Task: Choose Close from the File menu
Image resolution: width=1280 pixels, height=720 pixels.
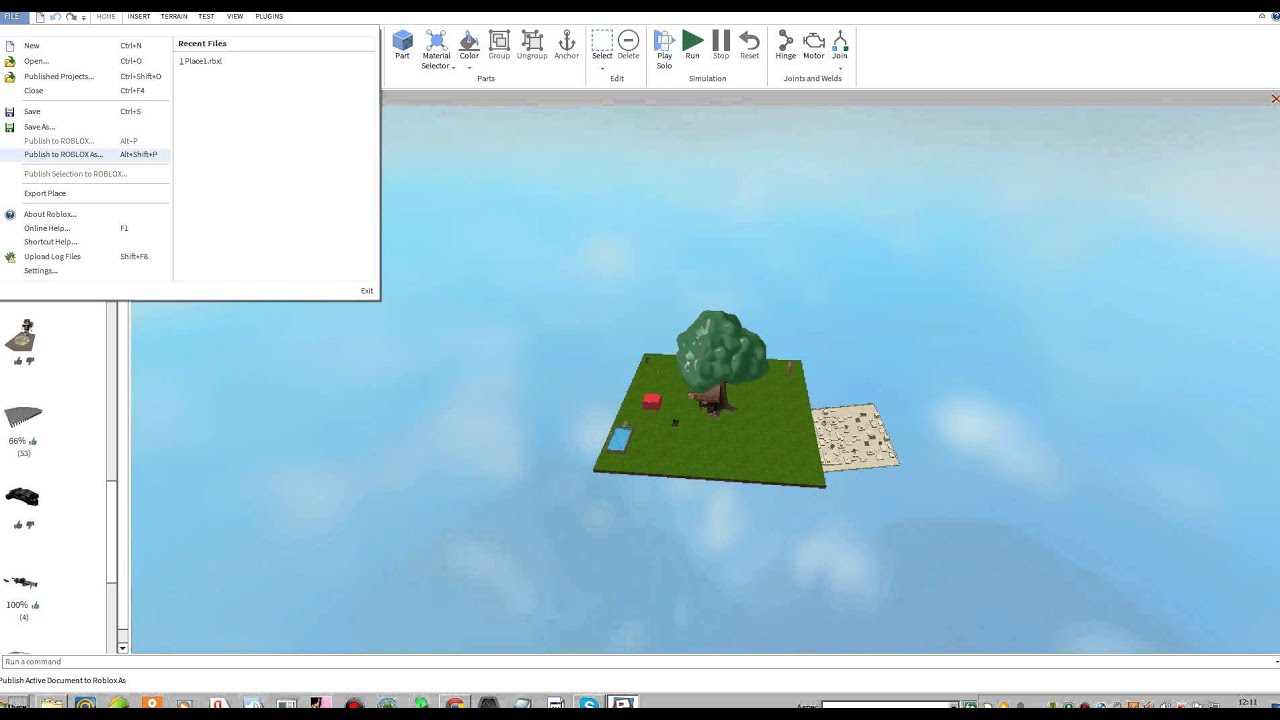Action: click(x=86, y=91)
